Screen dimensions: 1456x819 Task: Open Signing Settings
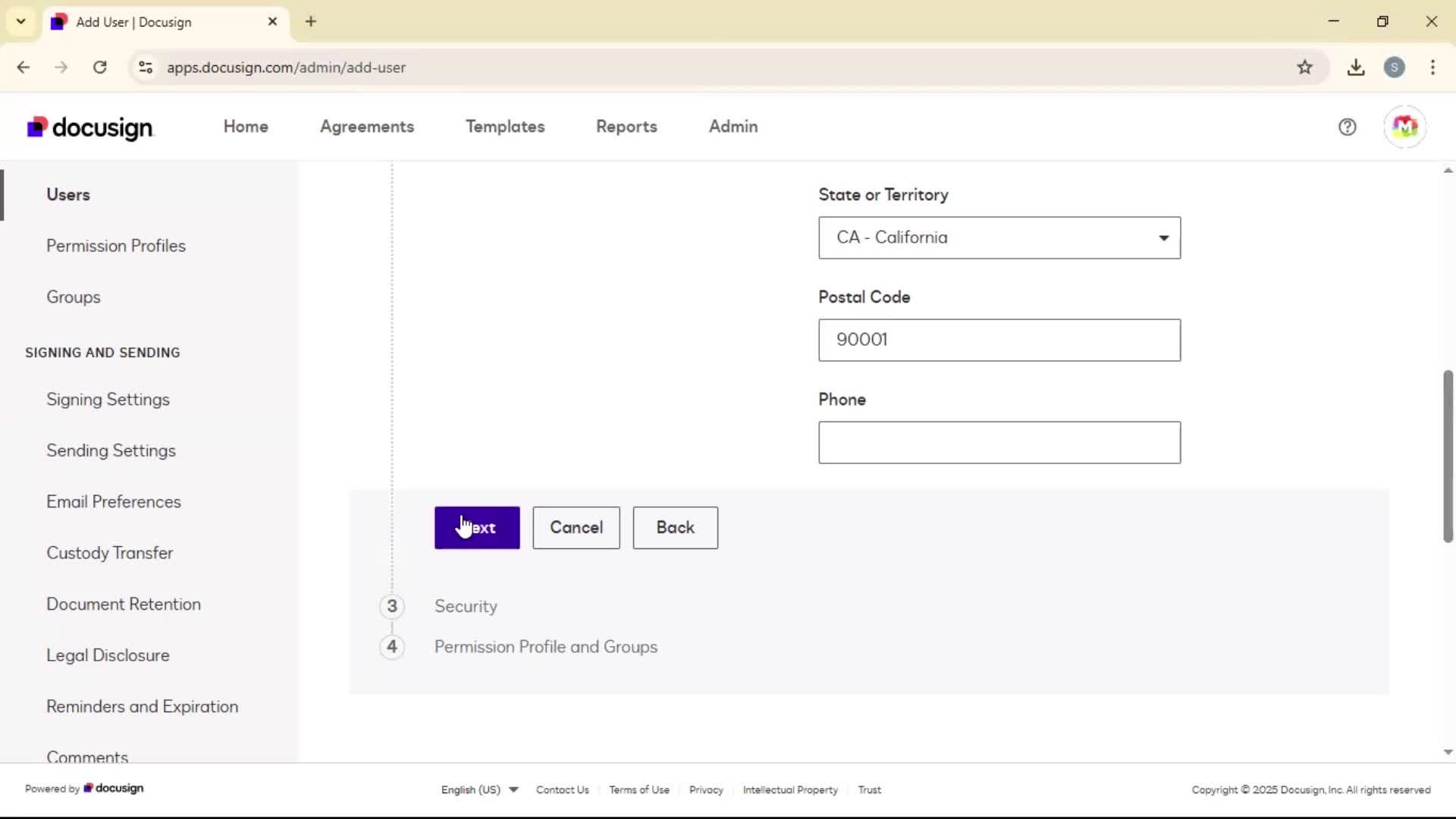pos(108,400)
